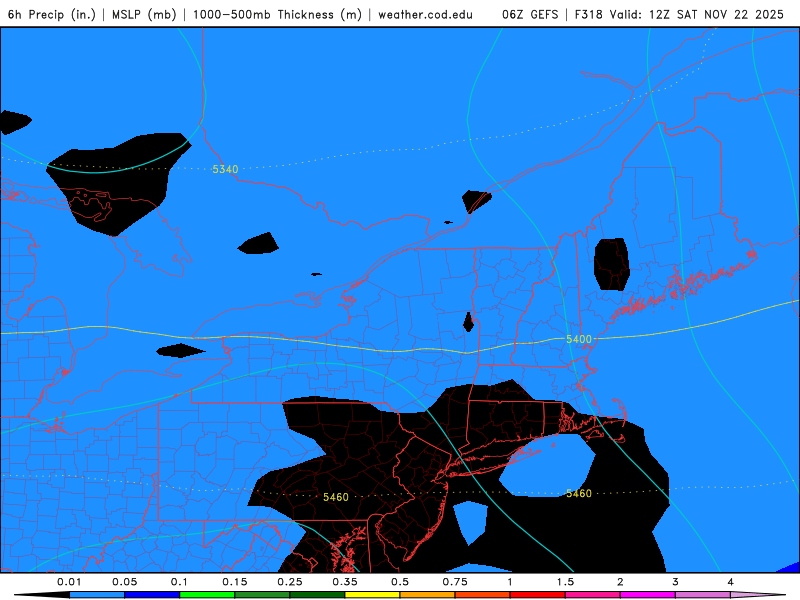
Task: Select the violet 3 inch legend swatch
Action: (x=703, y=595)
